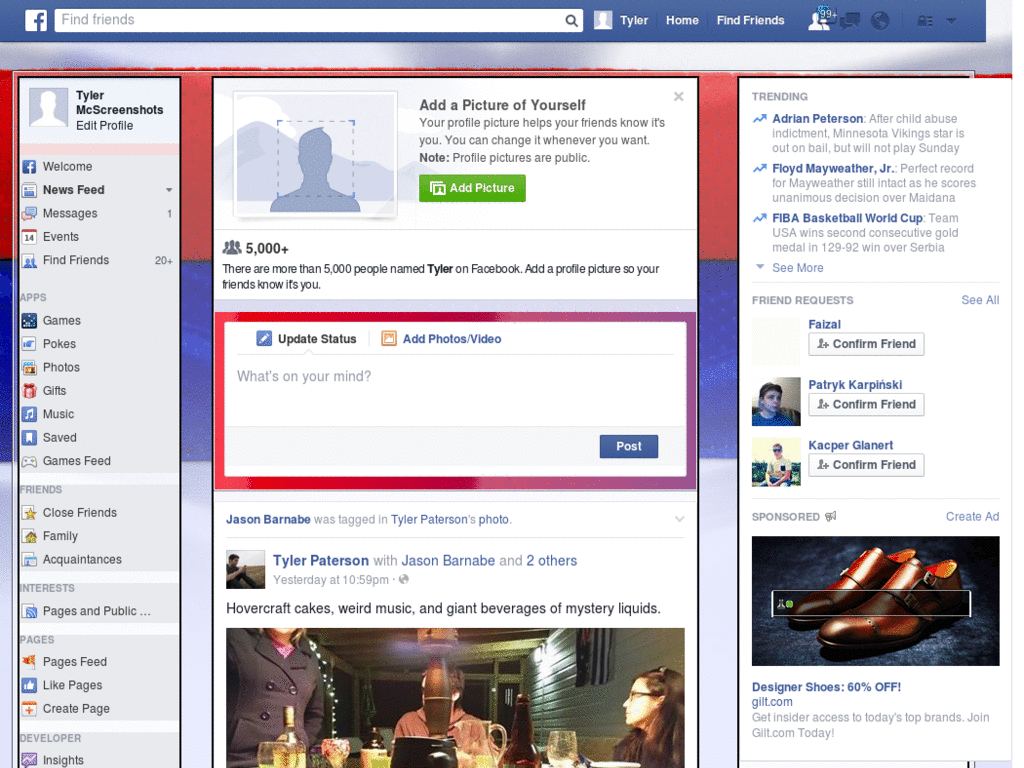
Task: Focus the What's on your mind box
Action: click(x=455, y=391)
